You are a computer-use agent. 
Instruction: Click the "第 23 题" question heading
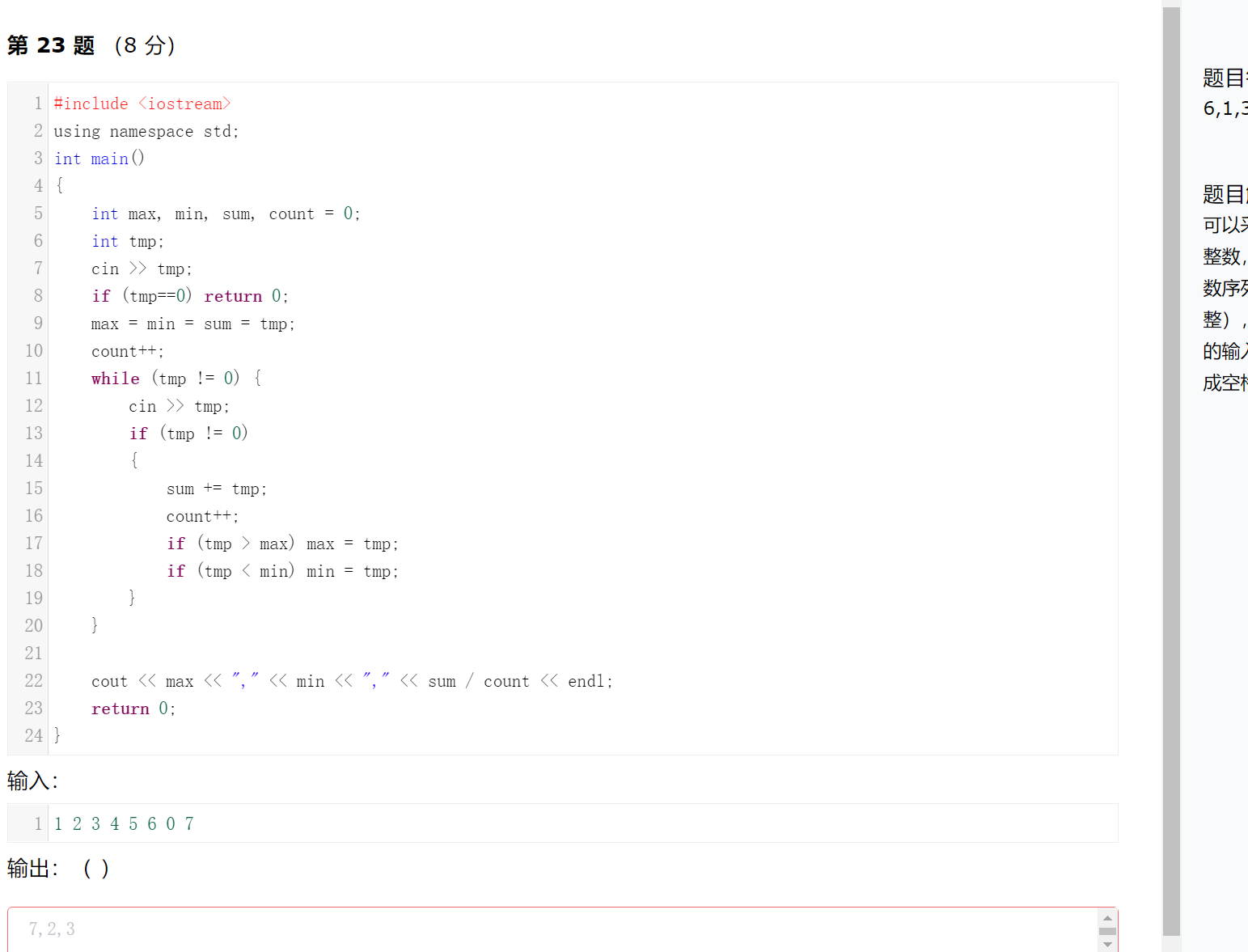51,45
